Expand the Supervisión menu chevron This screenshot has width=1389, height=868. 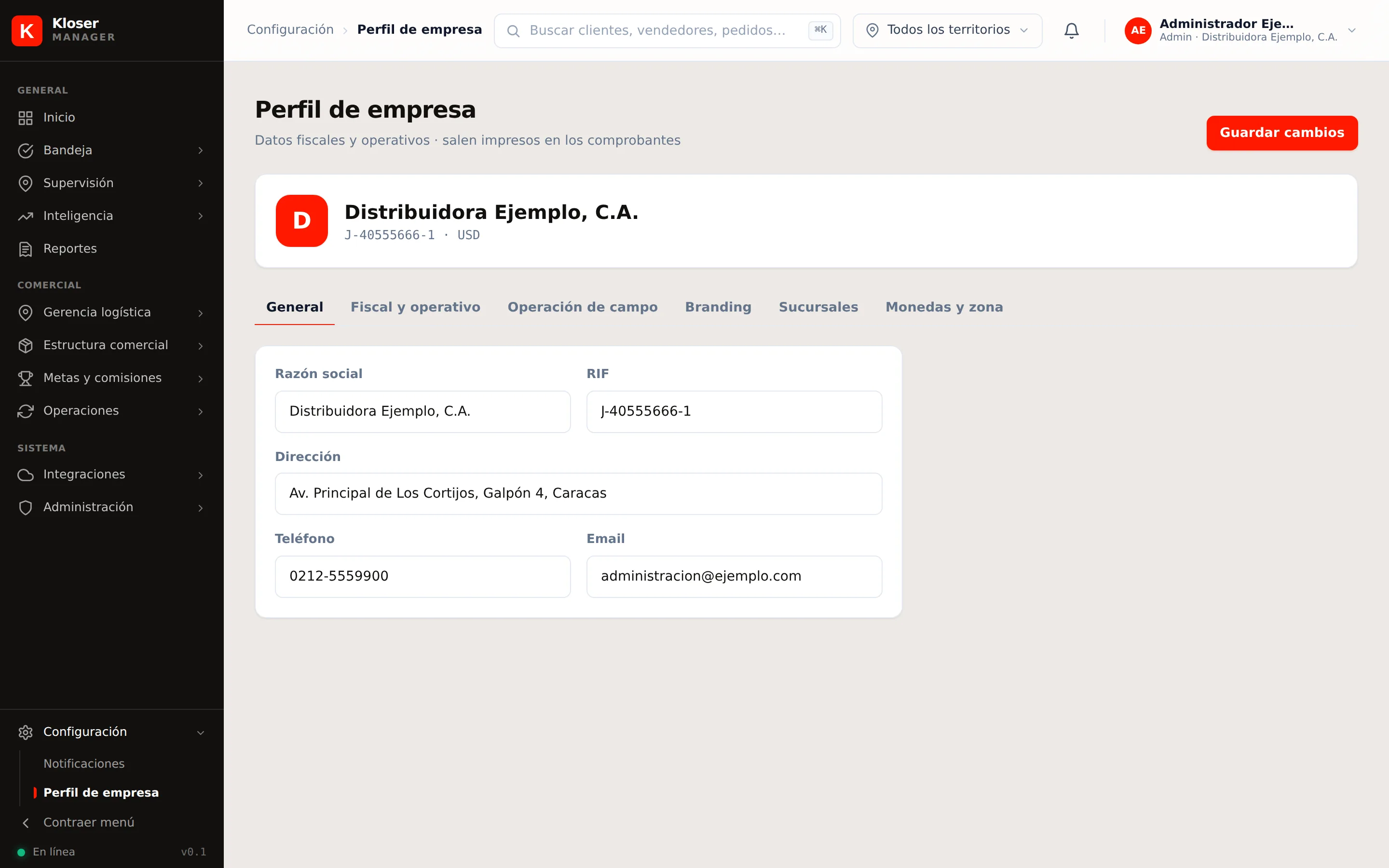click(x=200, y=183)
